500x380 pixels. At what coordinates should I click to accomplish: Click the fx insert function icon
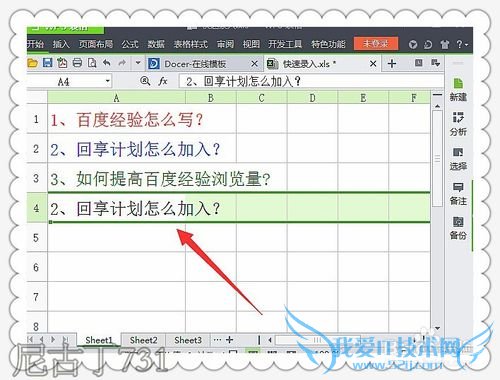(163, 81)
